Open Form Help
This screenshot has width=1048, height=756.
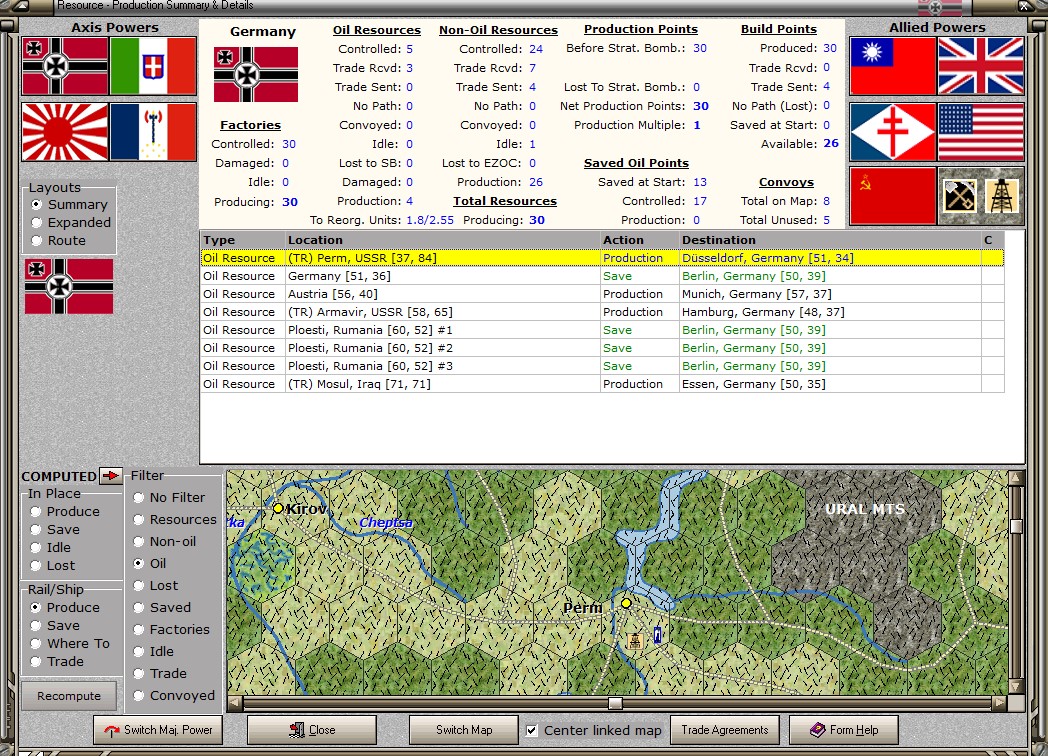(x=844, y=730)
